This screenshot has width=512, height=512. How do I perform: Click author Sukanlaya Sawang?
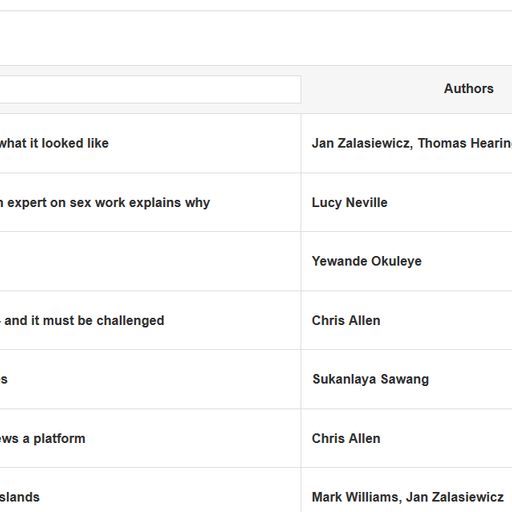(370, 379)
